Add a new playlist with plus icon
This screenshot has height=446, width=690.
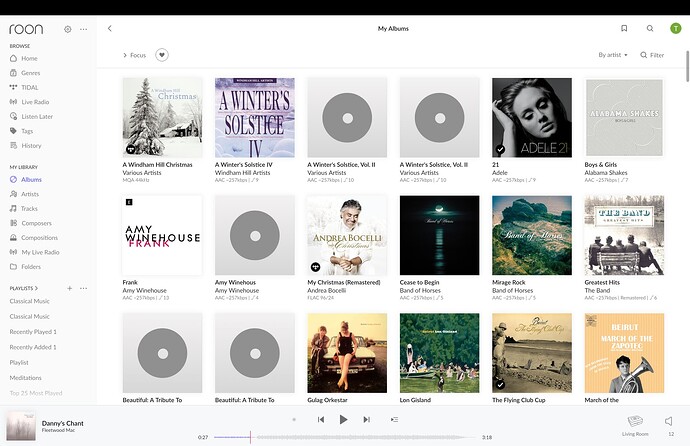click(70, 288)
